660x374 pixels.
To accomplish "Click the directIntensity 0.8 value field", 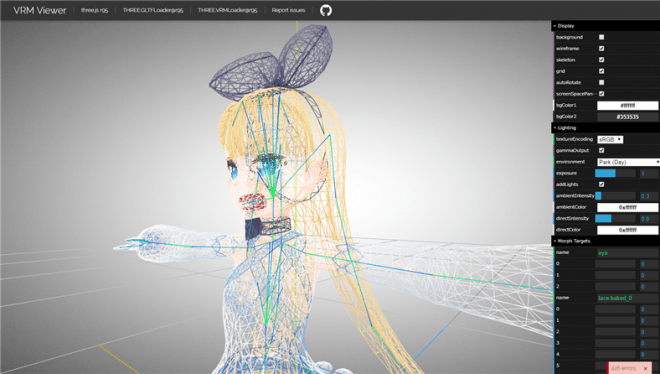I will click(649, 219).
